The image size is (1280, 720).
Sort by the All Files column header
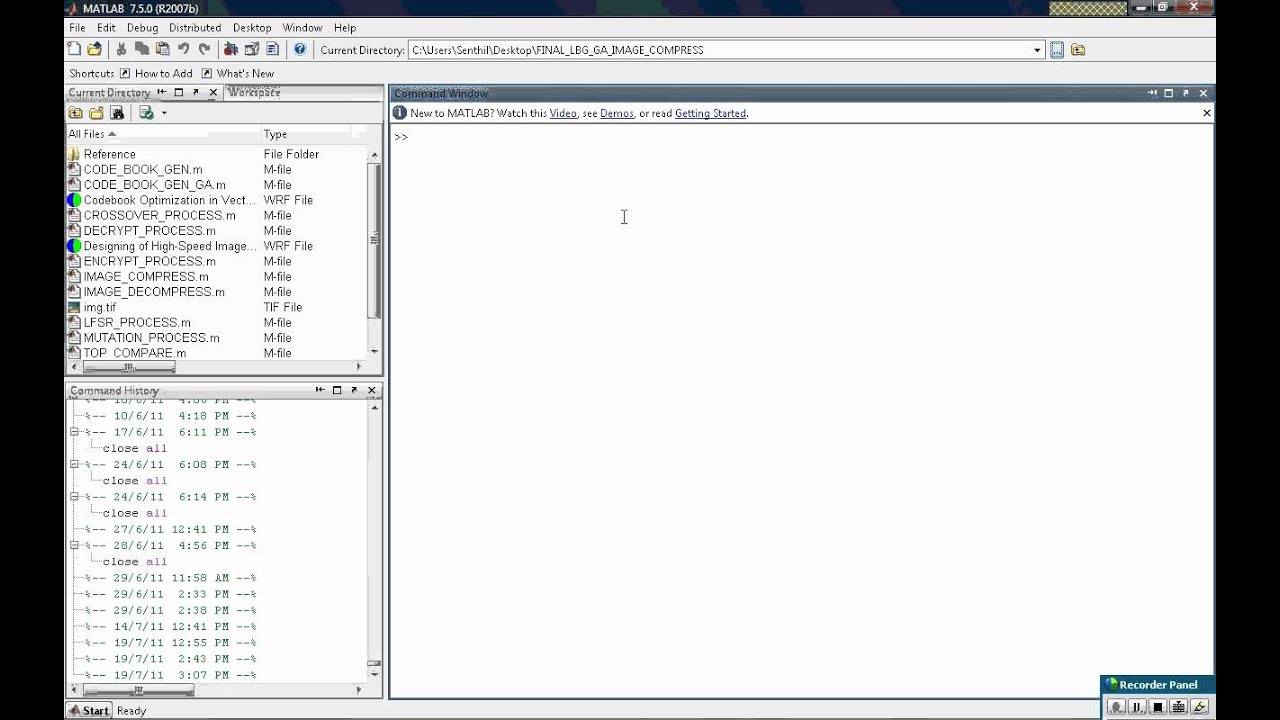[x=163, y=134]
